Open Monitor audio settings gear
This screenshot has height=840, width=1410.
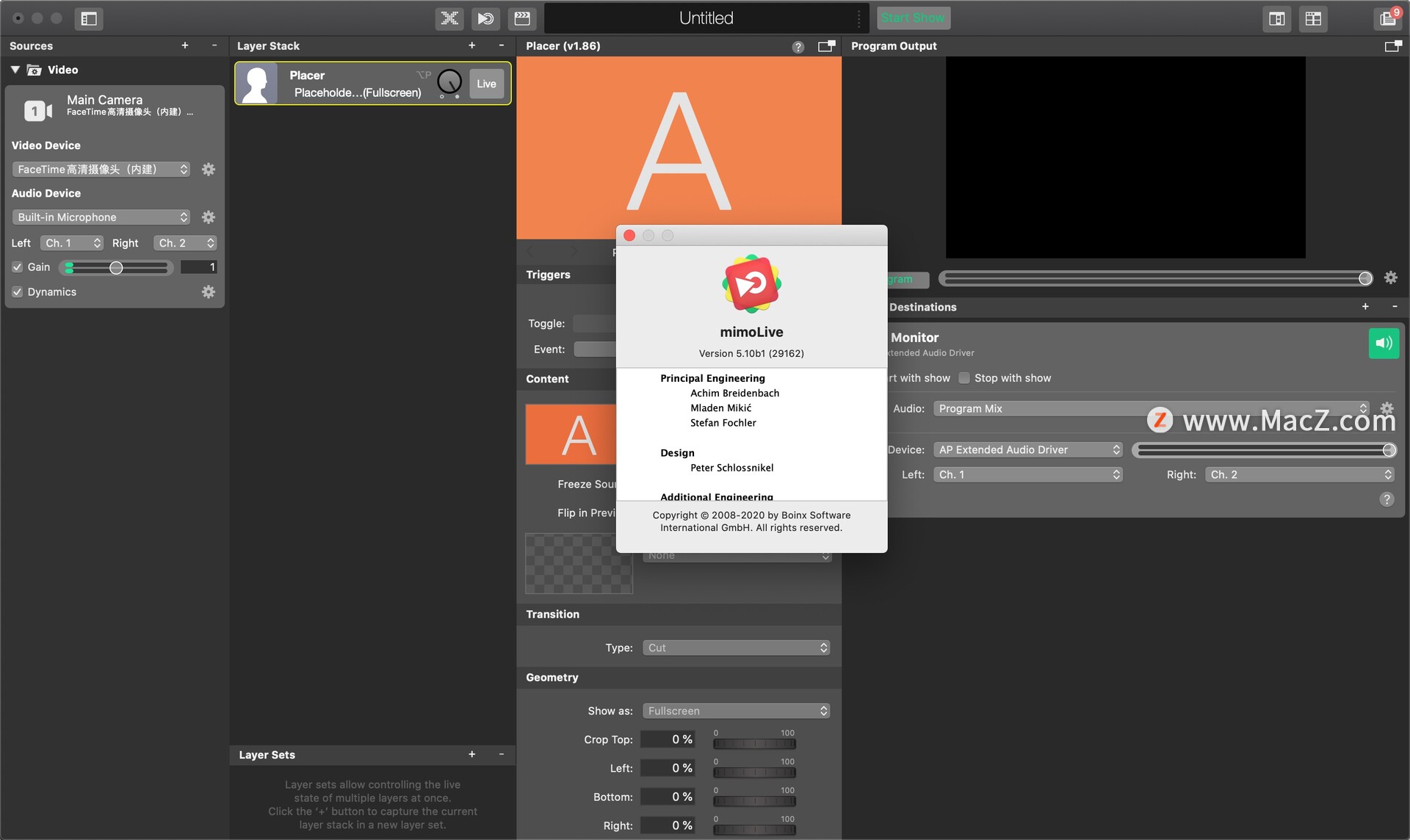1386,408
